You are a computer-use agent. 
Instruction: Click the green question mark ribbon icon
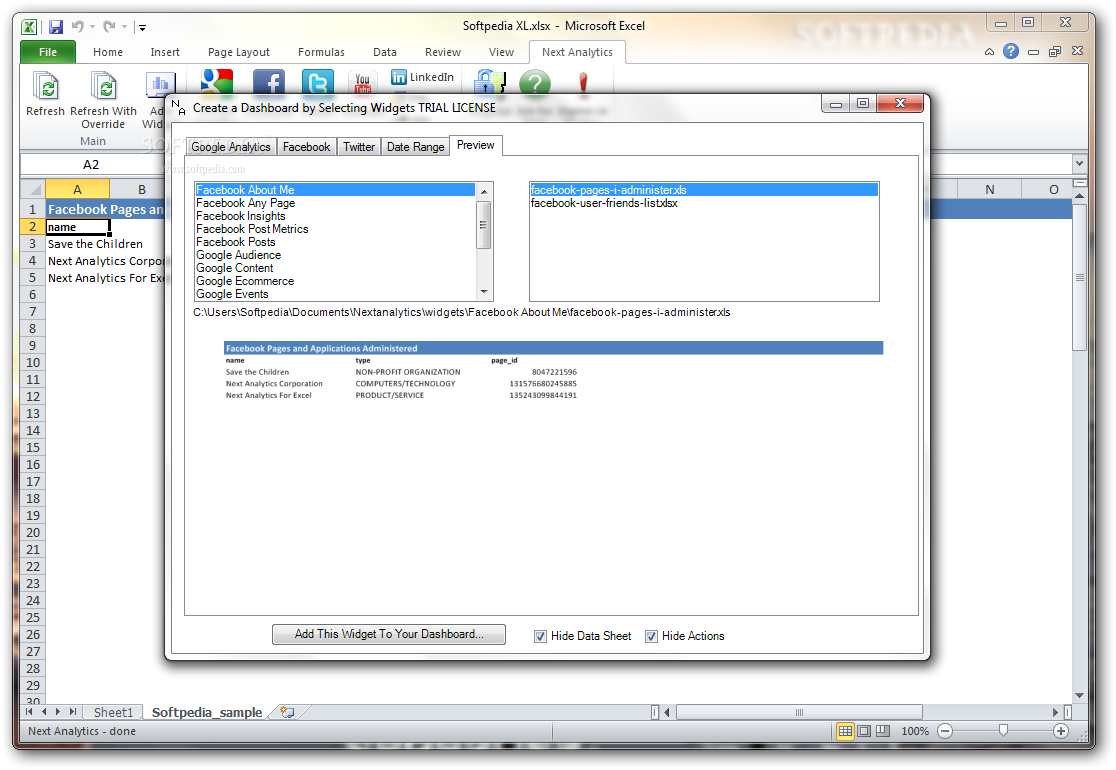tap(535, 83)
